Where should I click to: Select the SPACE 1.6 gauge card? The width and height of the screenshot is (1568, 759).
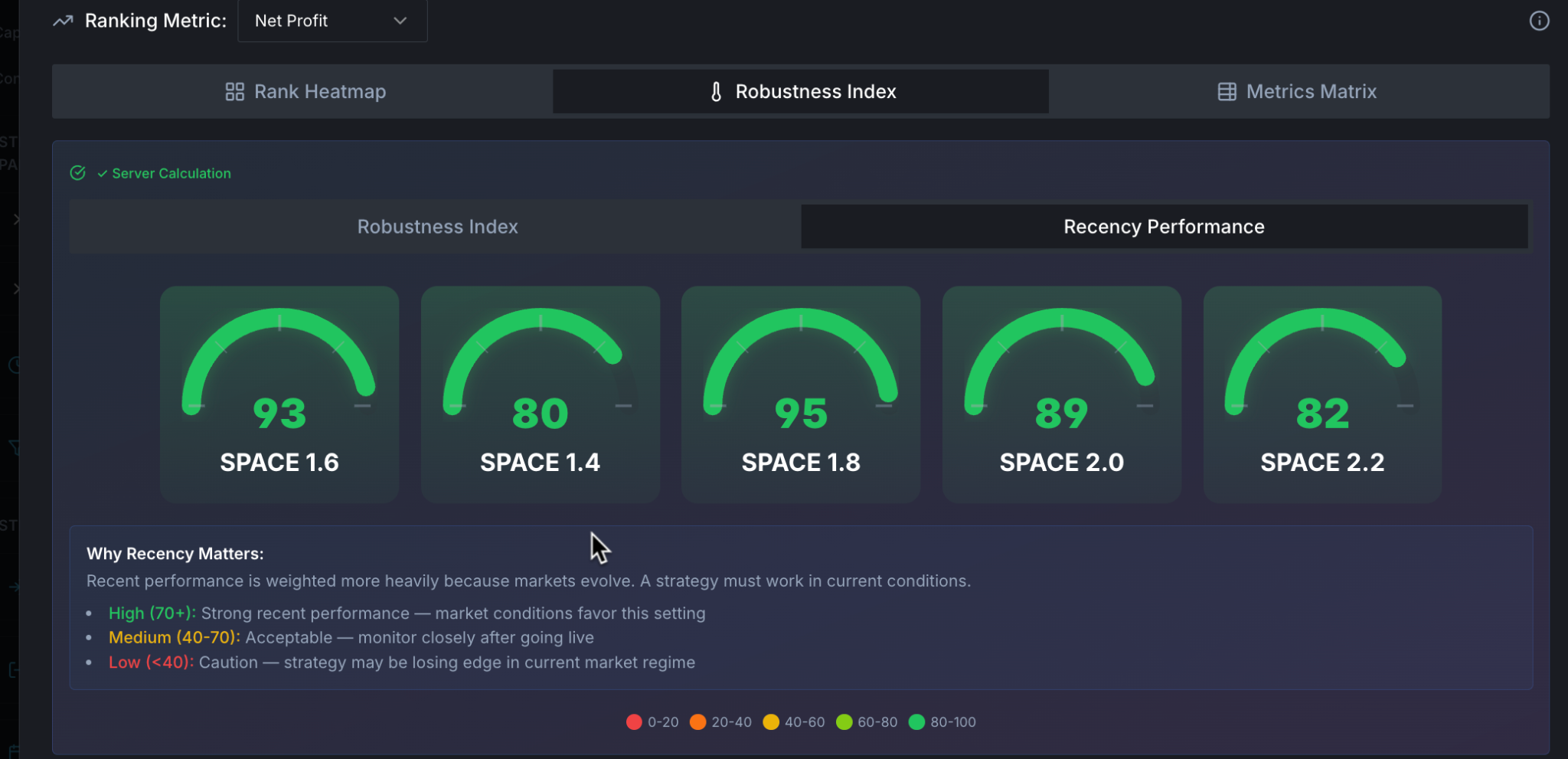279,394
